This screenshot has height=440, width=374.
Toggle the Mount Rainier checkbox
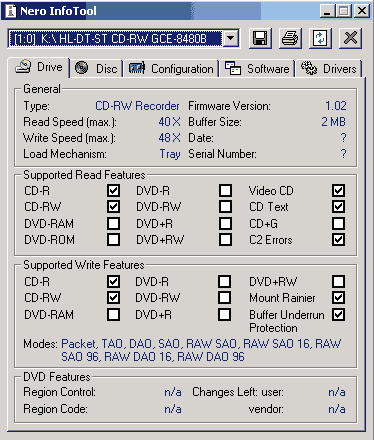pos(338,297)
